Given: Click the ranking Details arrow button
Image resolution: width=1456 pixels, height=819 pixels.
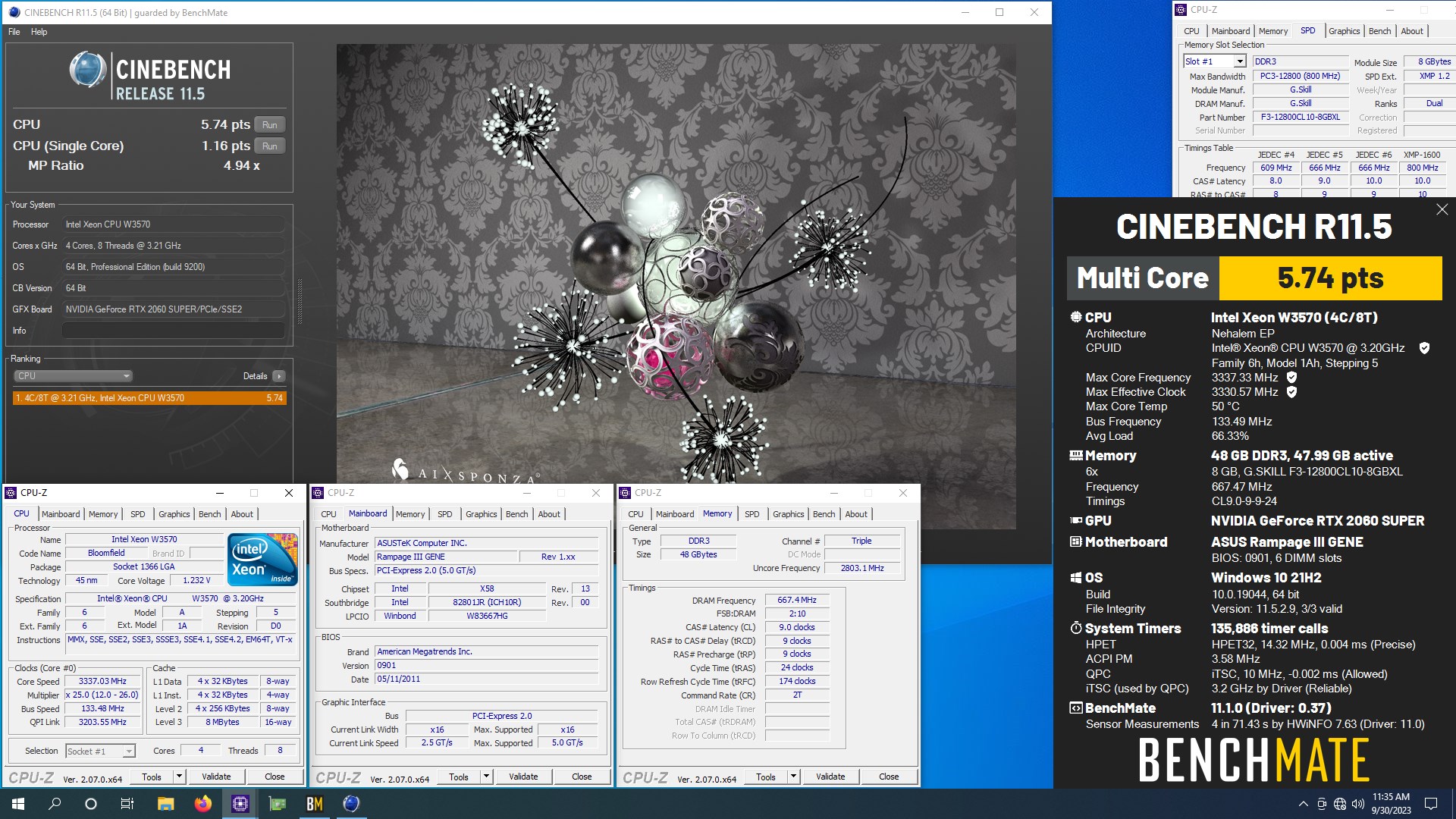Looking at the screenshot, I should 278,376.
